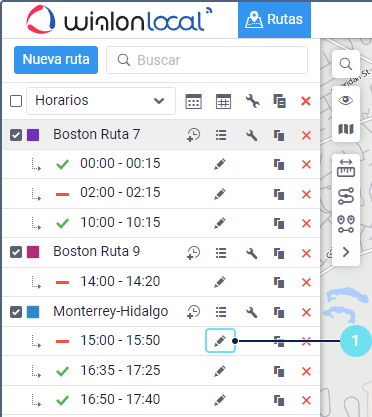Screen dimensions: 372x417
Task: Open the Horarios dropdown
Action: click(101, 101)
